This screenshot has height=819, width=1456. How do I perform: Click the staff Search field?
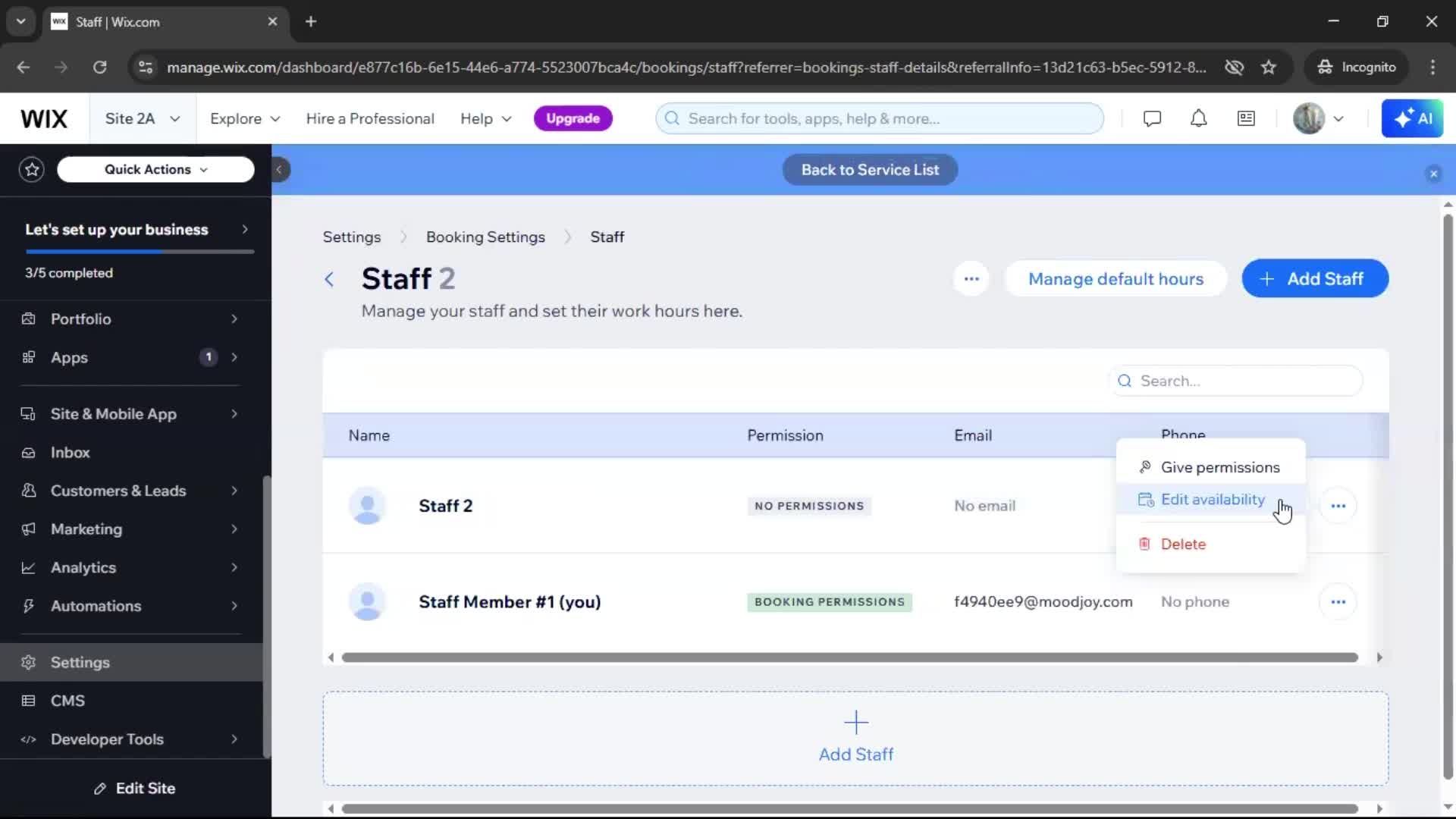[1235, 381]
